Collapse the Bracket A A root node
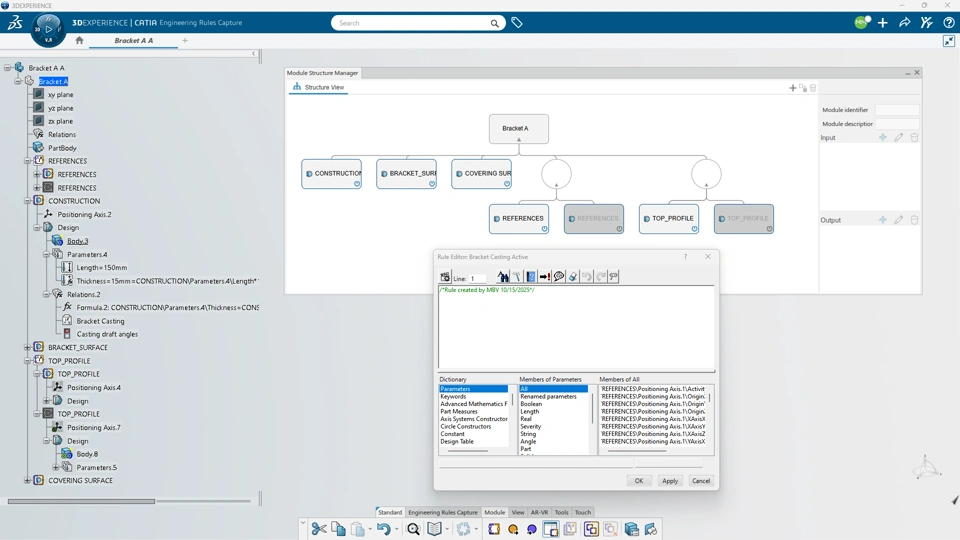Viewport: 960px width, 540px height. point(8,68)
